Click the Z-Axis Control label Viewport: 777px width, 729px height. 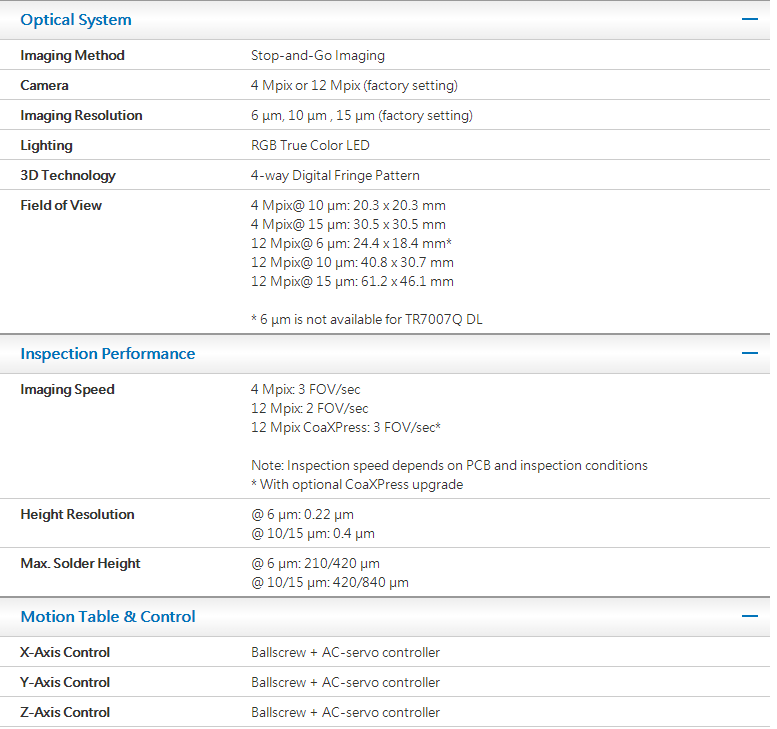coord(65,713)
